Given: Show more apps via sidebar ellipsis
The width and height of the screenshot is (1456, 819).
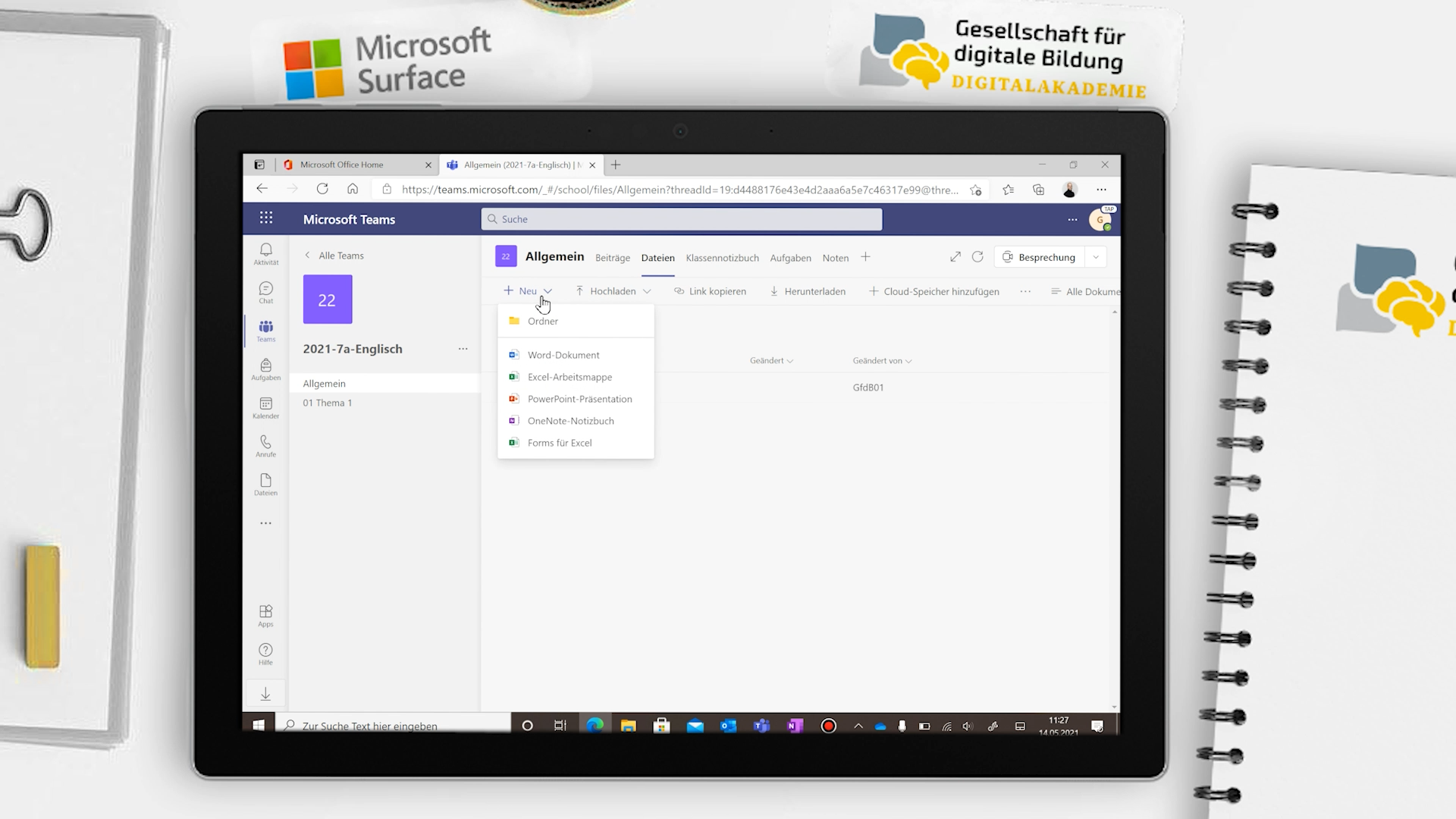Looking at the screenshot, I should pyautogui.click(x=265, y=523).
